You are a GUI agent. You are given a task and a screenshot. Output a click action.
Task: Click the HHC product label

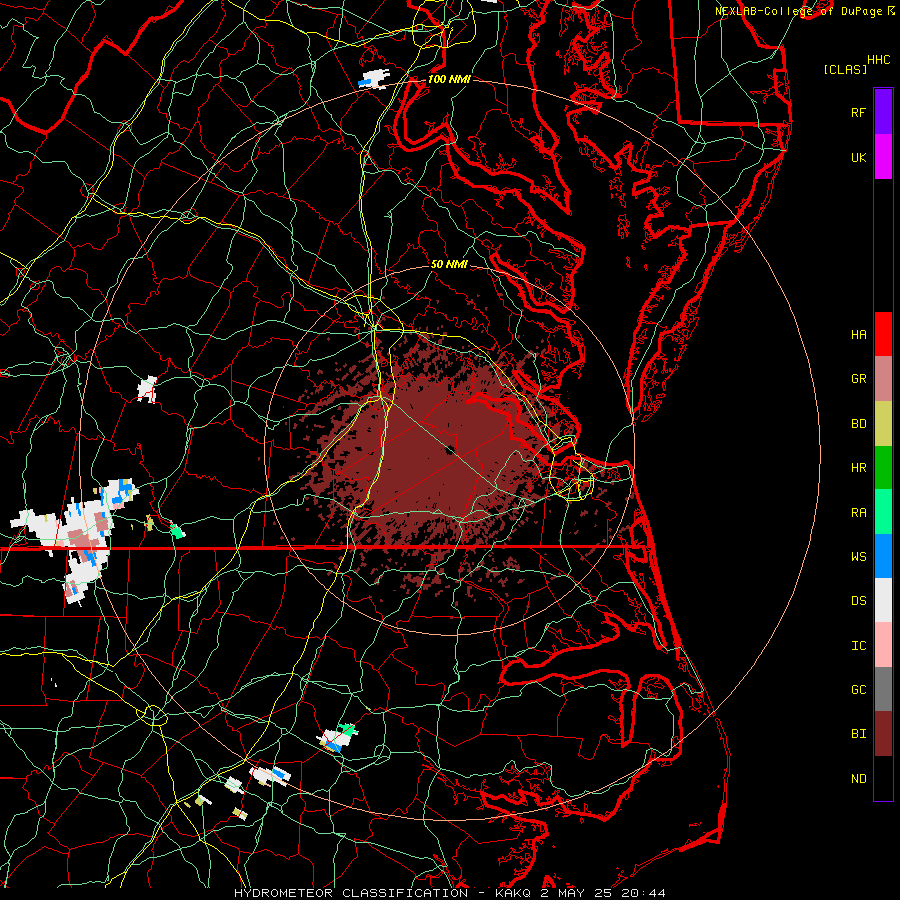(879, 60)
